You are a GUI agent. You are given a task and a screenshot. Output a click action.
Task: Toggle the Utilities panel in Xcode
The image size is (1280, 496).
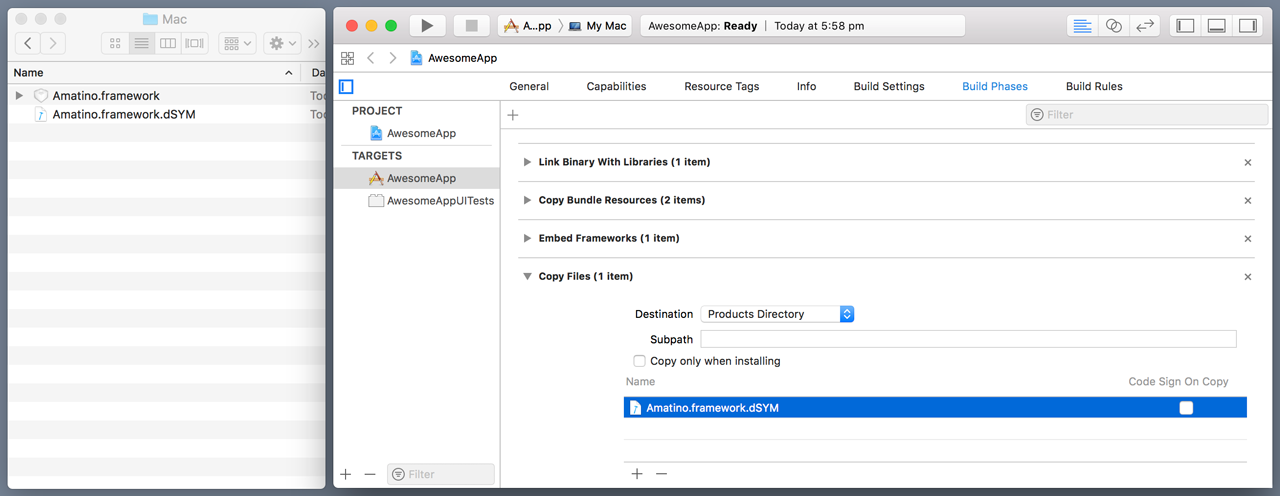pos(1248,26)
